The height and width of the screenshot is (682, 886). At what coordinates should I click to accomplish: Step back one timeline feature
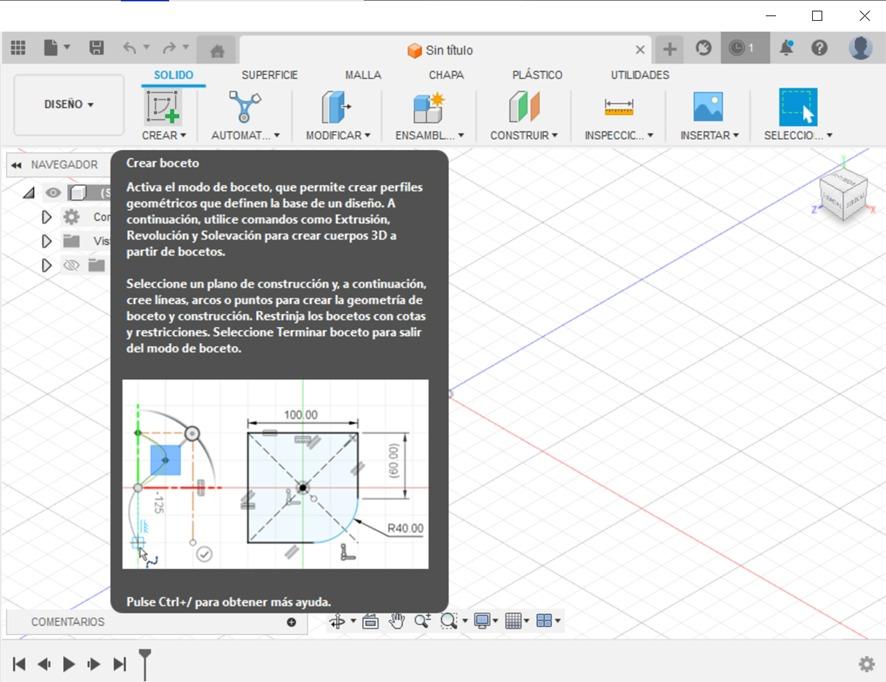point(44,664)
